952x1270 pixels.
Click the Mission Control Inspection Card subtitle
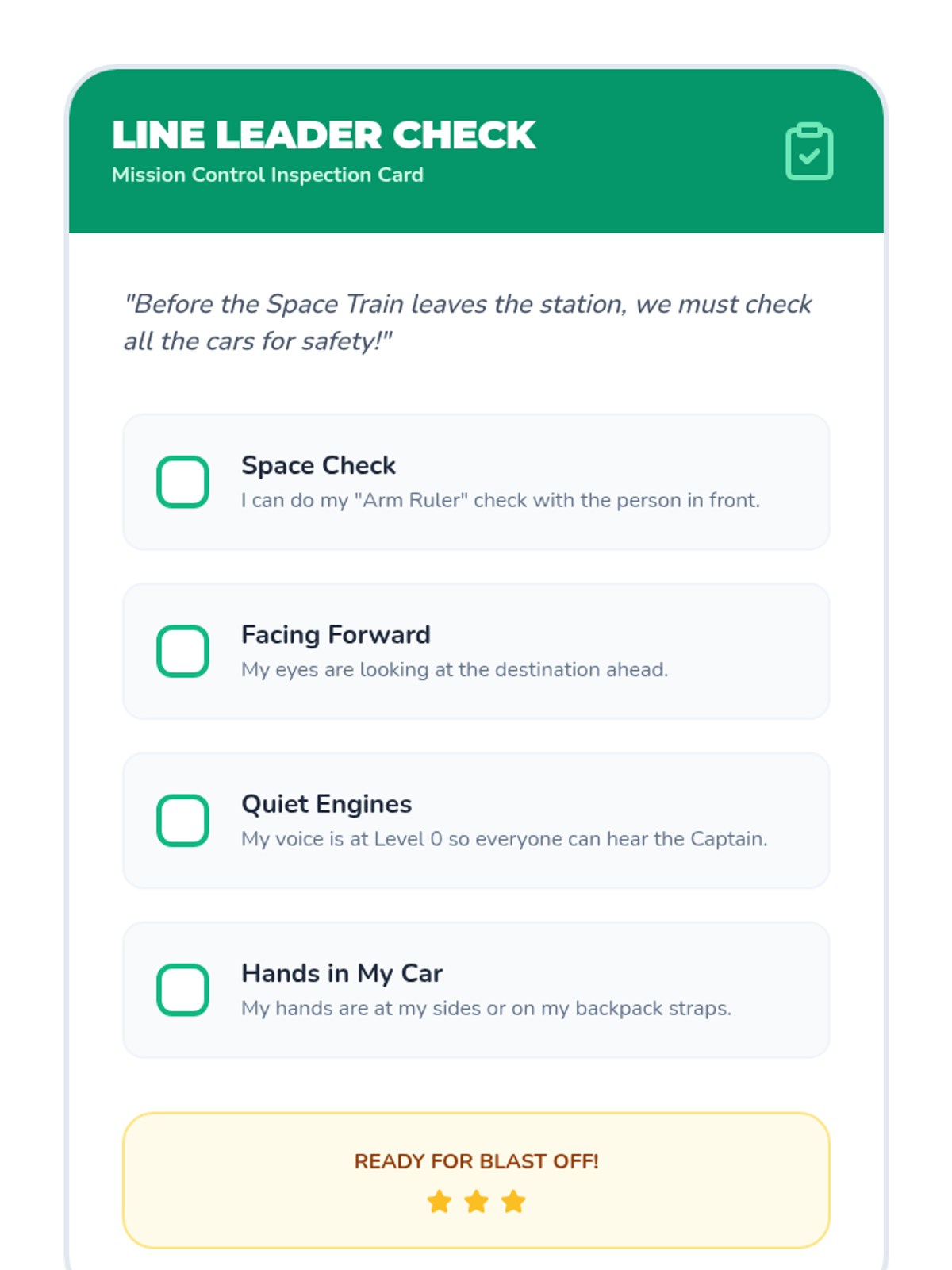coord(267,175)
